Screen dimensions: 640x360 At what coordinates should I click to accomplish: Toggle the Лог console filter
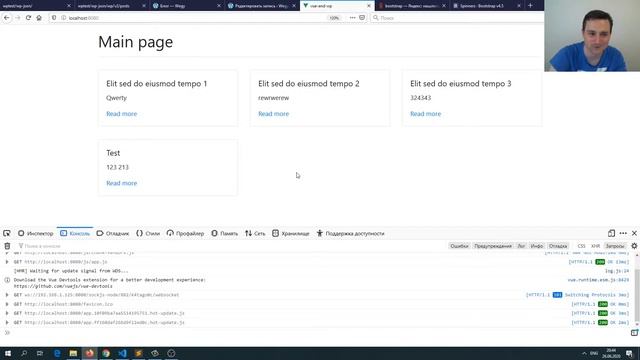point(521,246)
